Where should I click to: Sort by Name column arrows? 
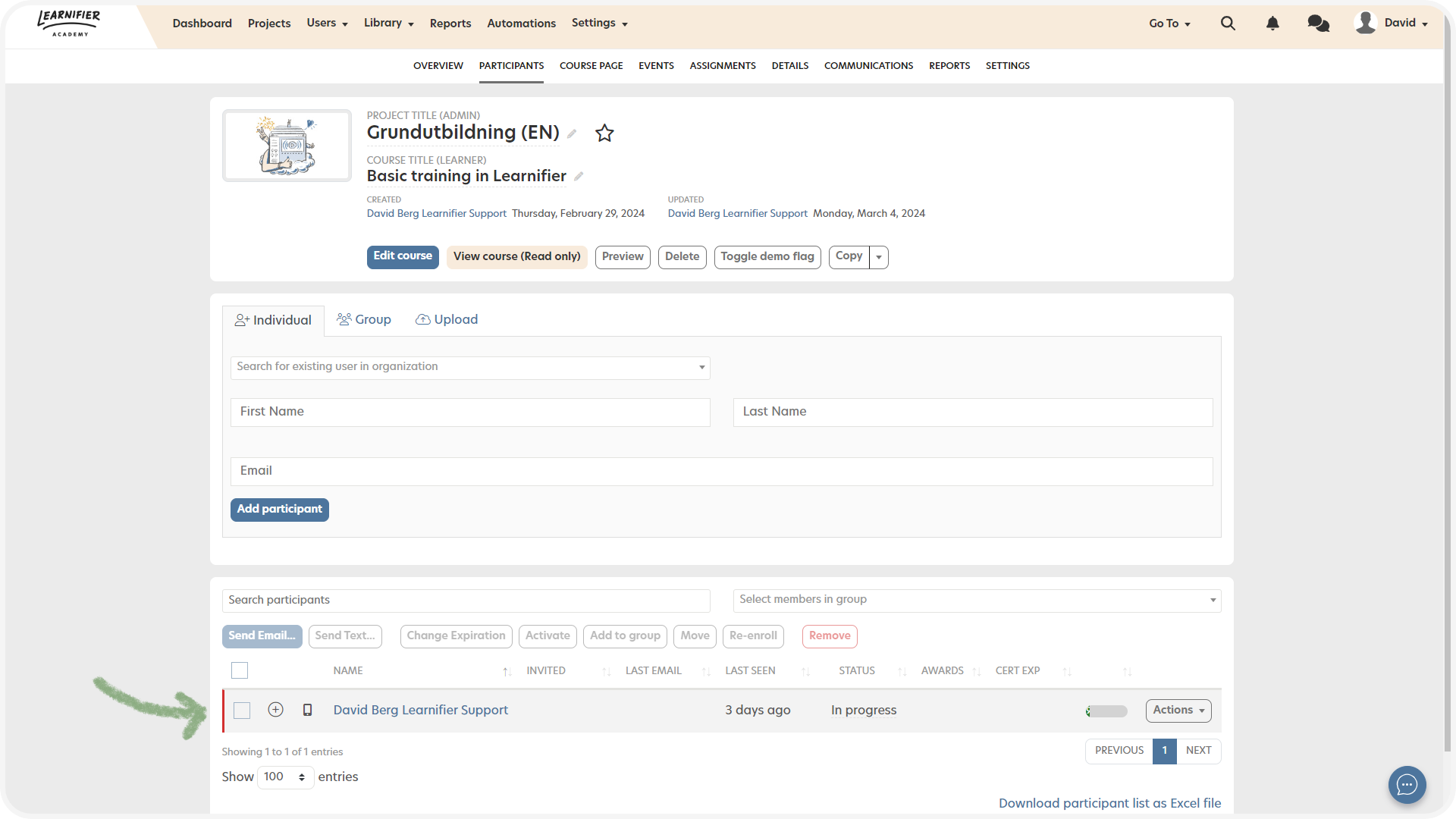pyautogui.click(x=507, y=672)
